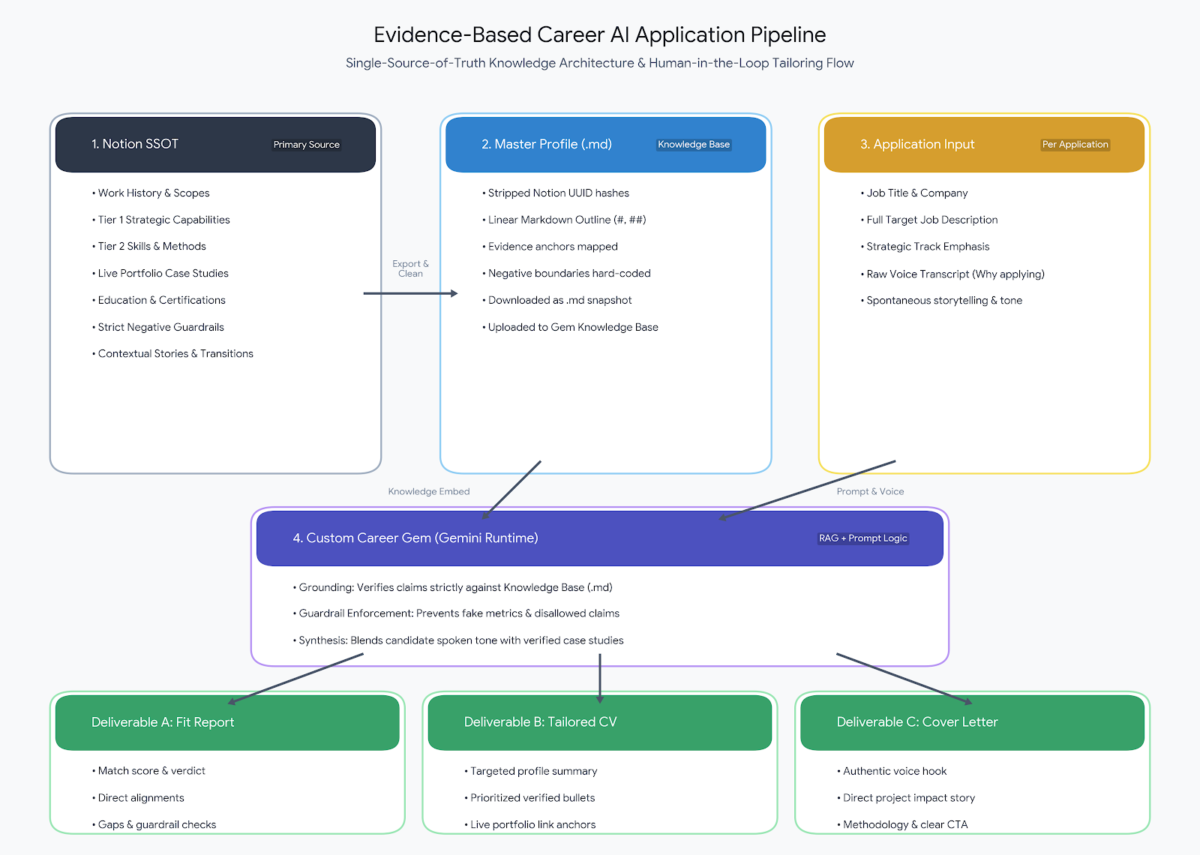The image size is (1200, 855).
Task: Select "Spontaneous storytelling & tone" bullet
Action: click(941, 300)
